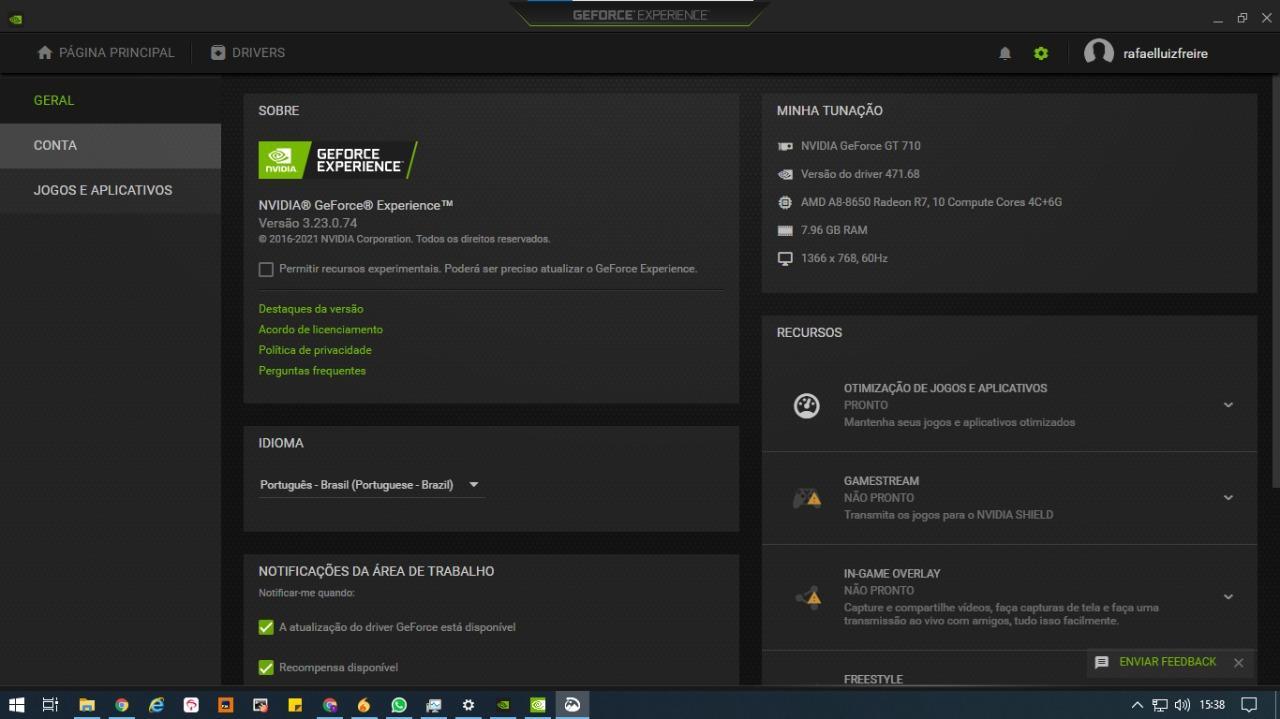Click the green settings gear icon
Image resolution: width=1280 pixels, height=719 pixels.
1041,53
